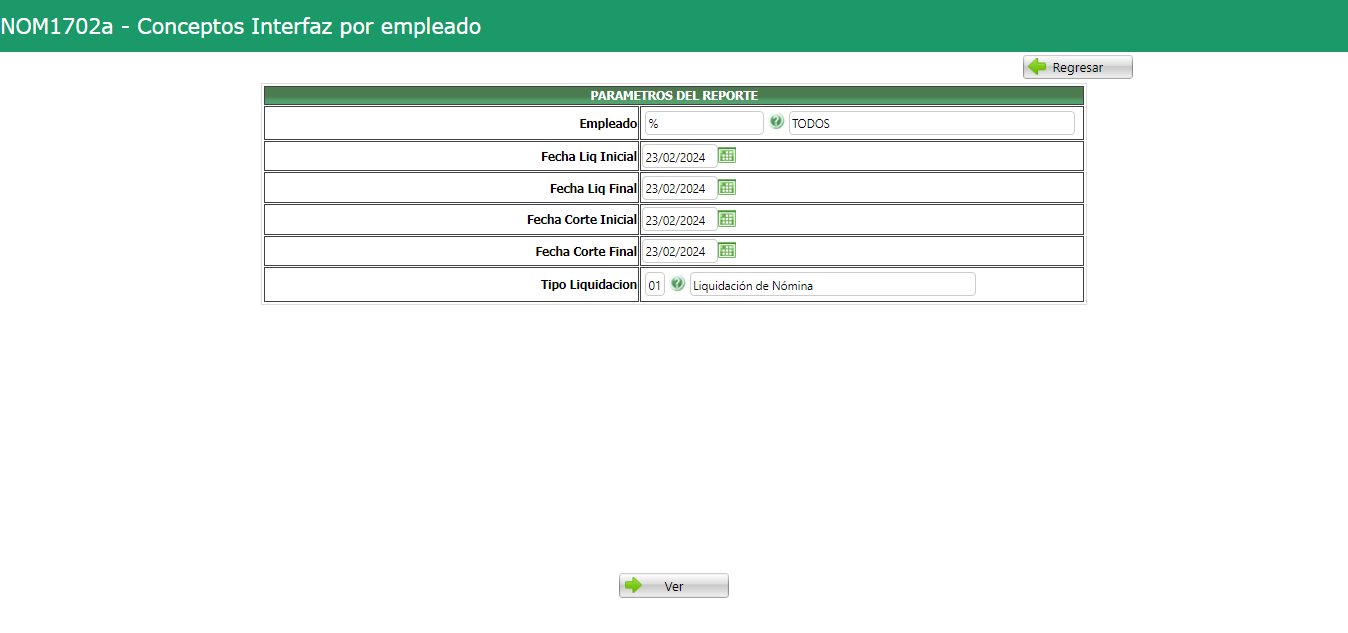Click the Liquidación de Nómina description field
The image size is (1348, 633).
point(835,284)
